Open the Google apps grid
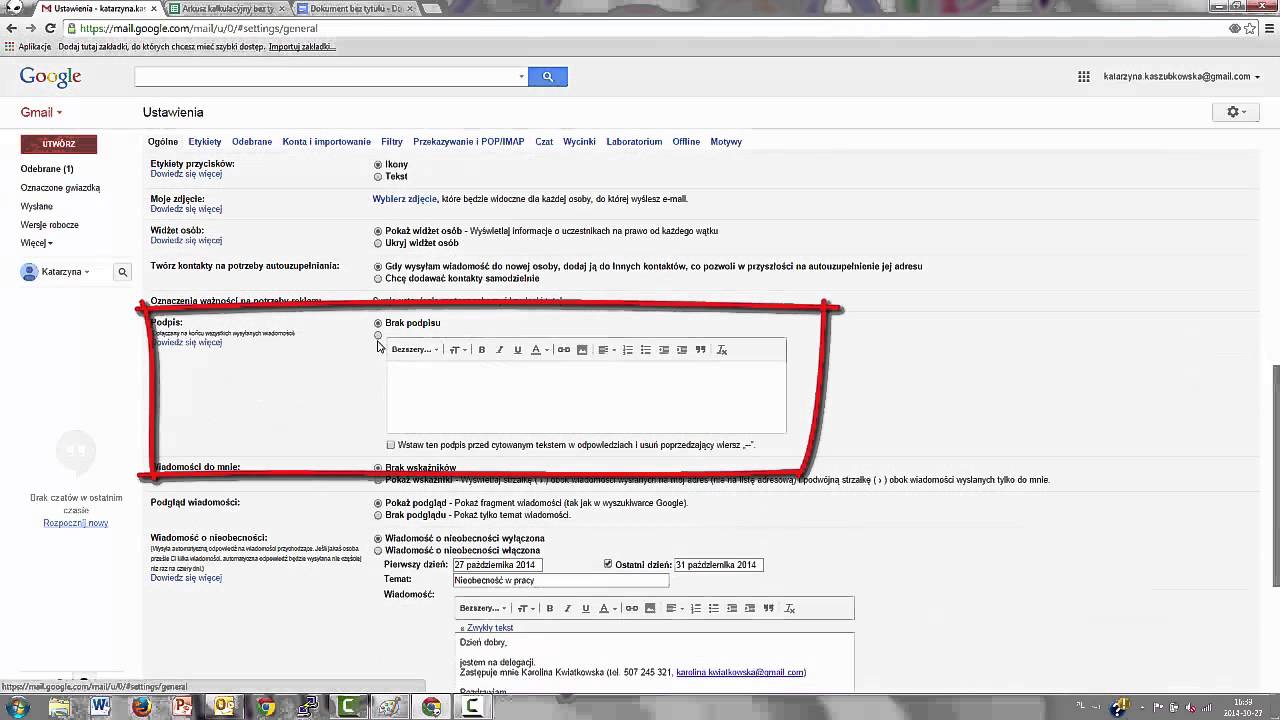 point(1084,76)
